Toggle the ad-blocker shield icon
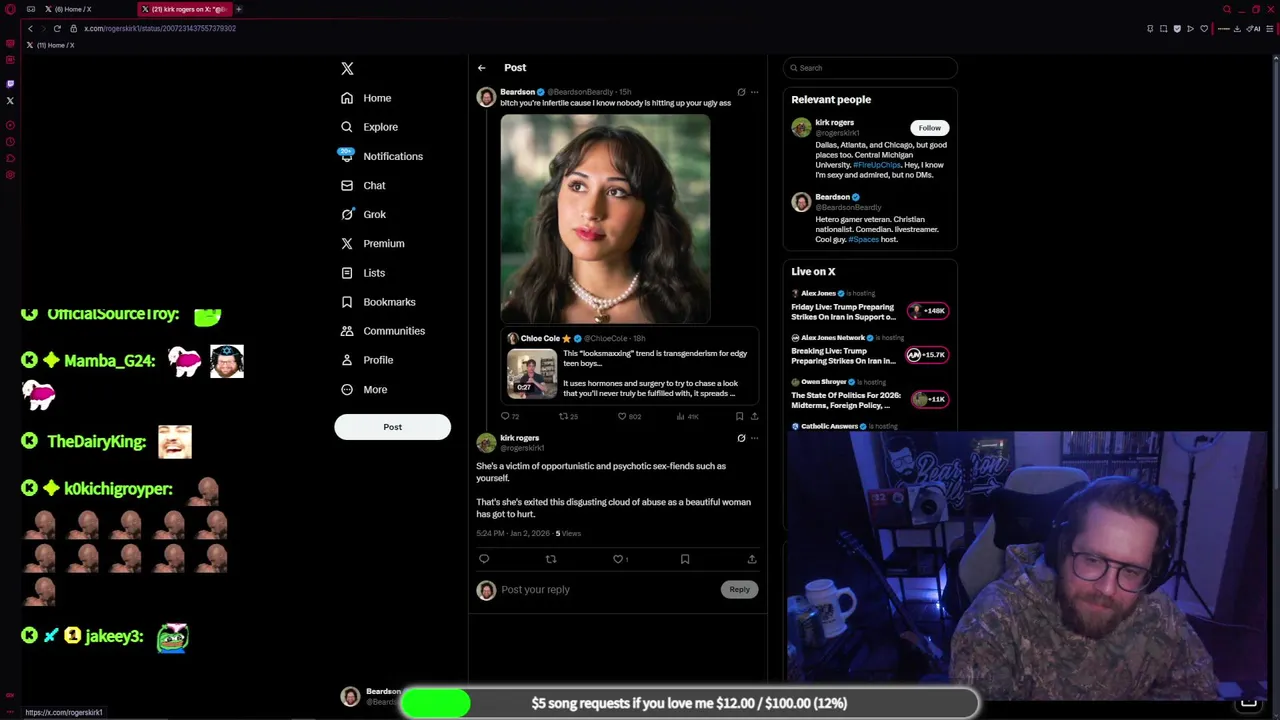The height and width of the screenshot is (720, 1280). [x=1177, y=29]
